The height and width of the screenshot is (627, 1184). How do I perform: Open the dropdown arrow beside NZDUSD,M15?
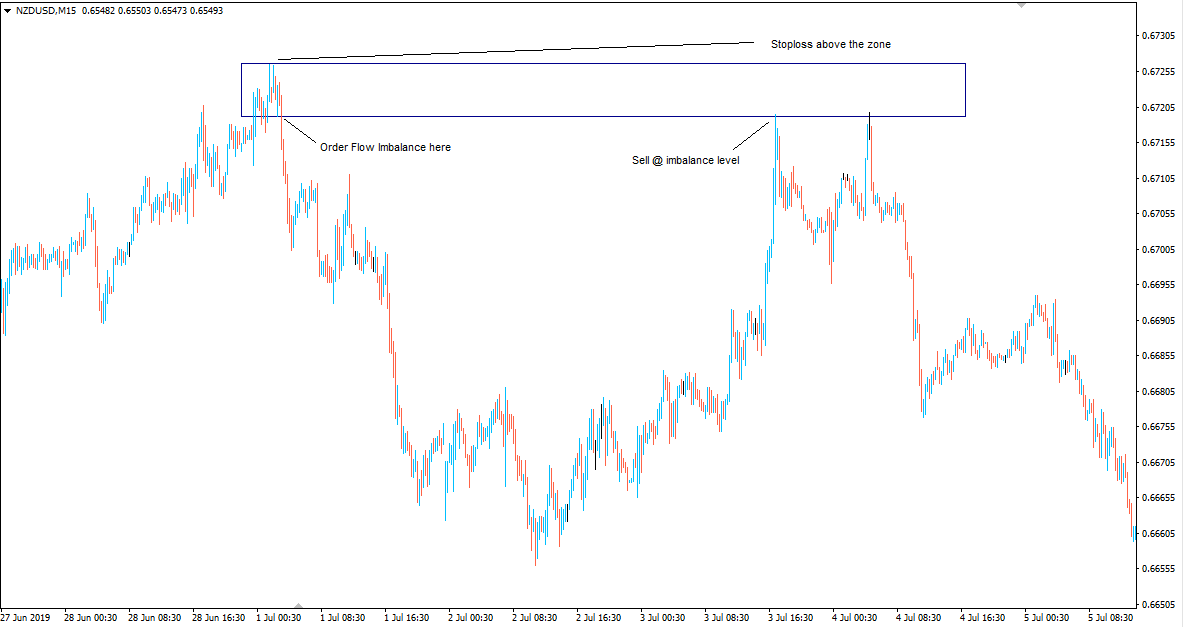click(8, 11)
